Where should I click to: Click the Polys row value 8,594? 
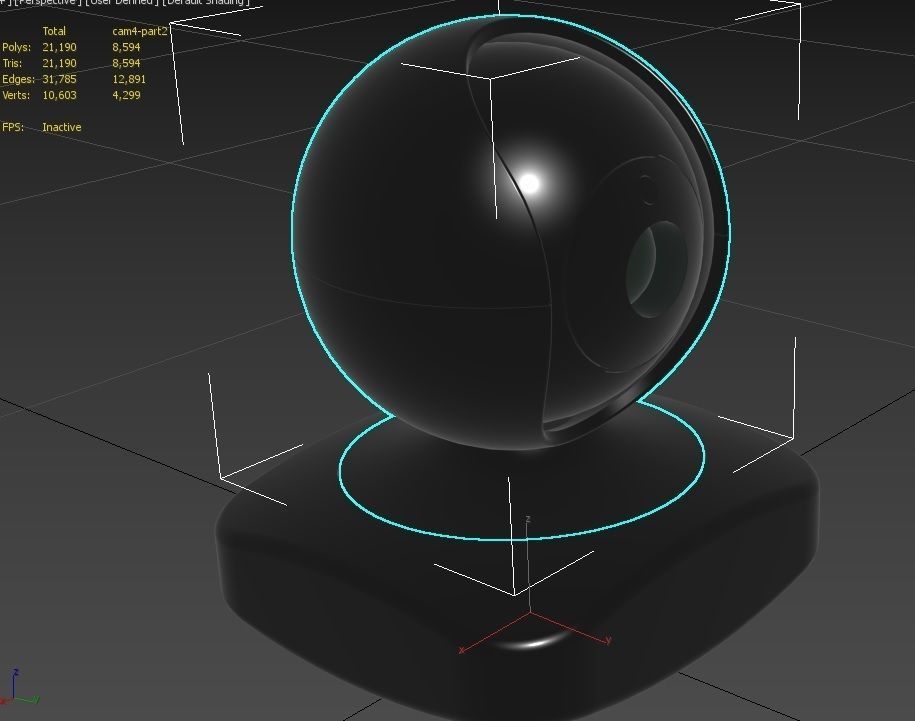(x=127, y=47)
